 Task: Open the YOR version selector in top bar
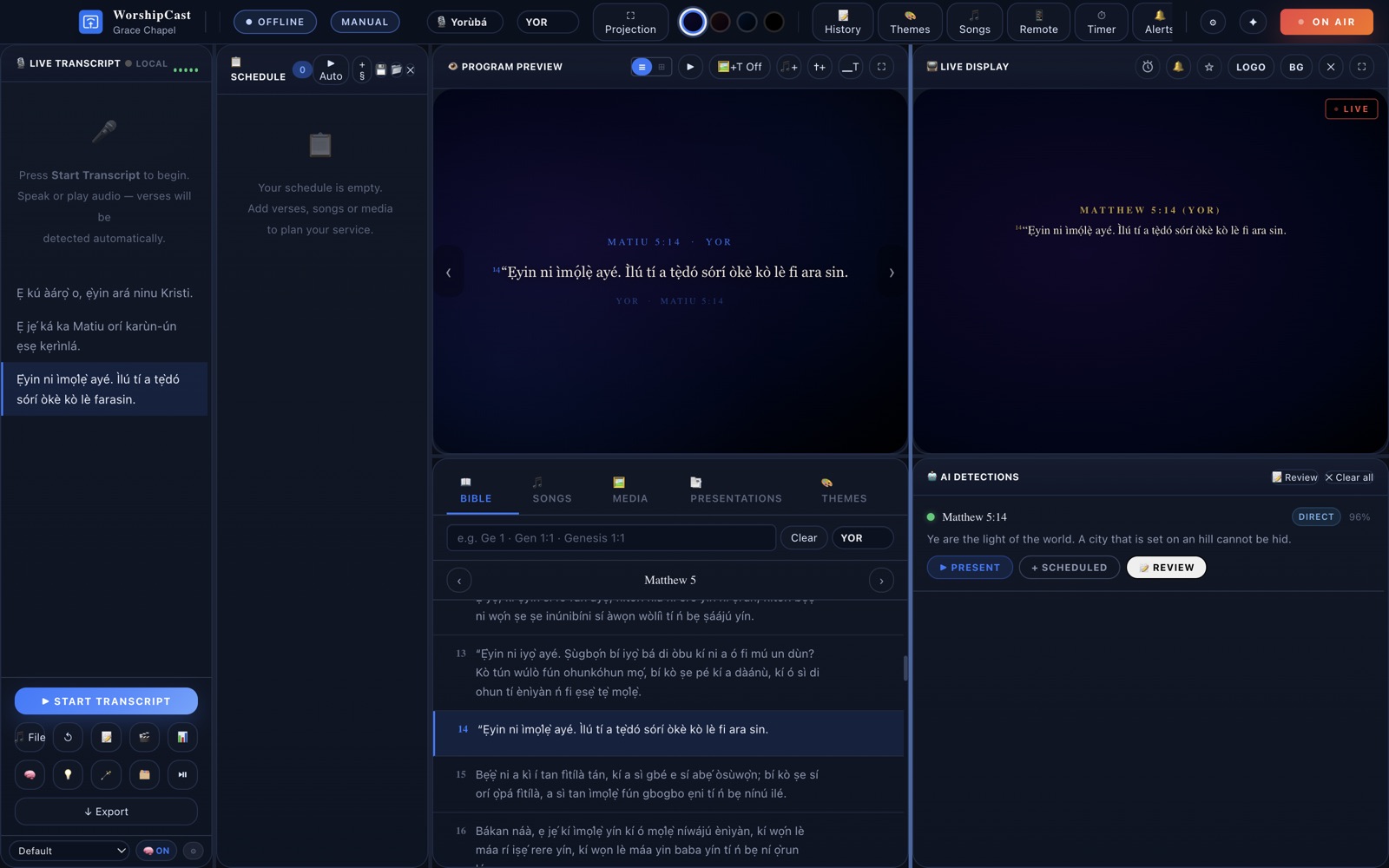point(548,22)
